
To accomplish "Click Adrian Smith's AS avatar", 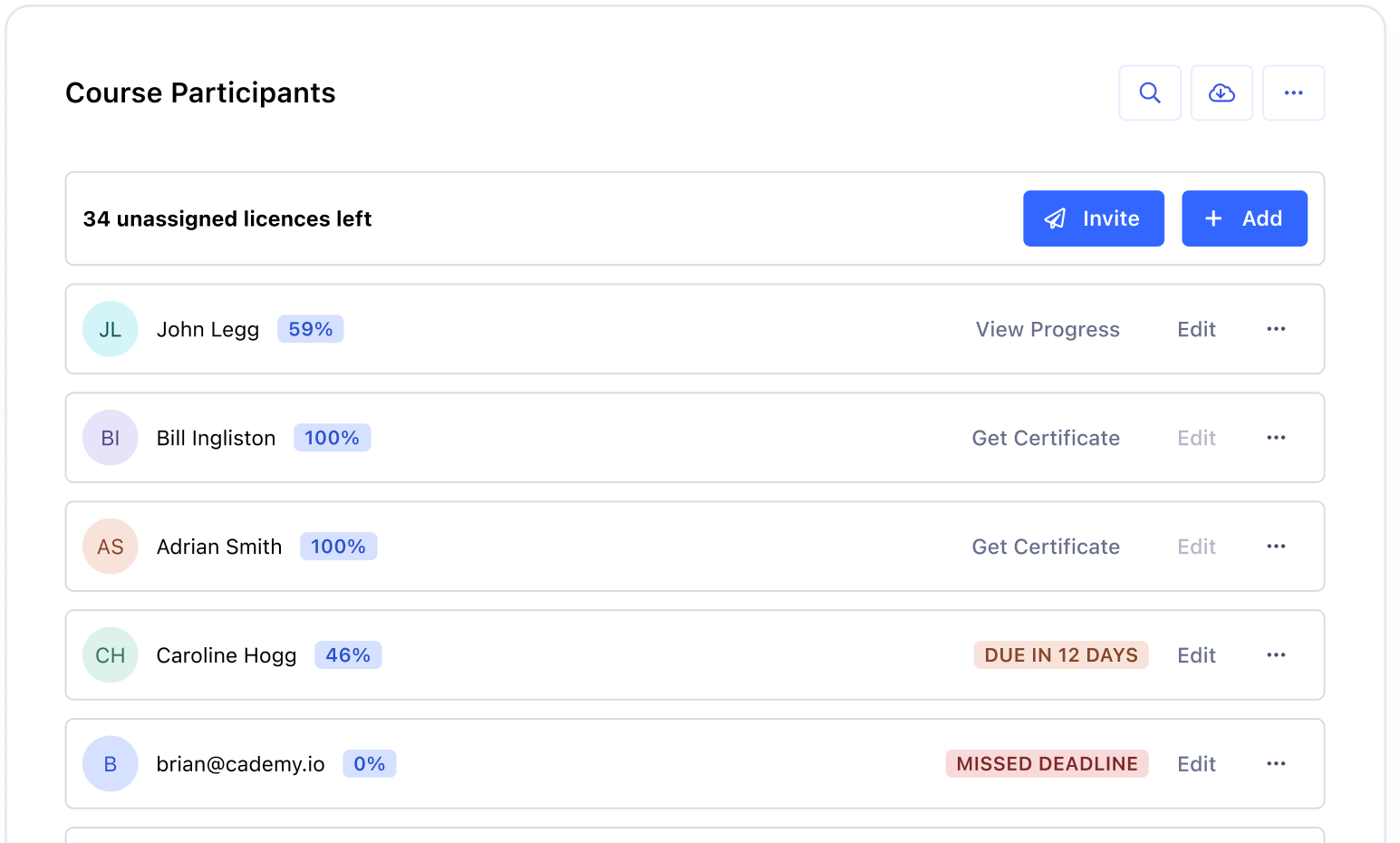I will (x=111, y=547).
